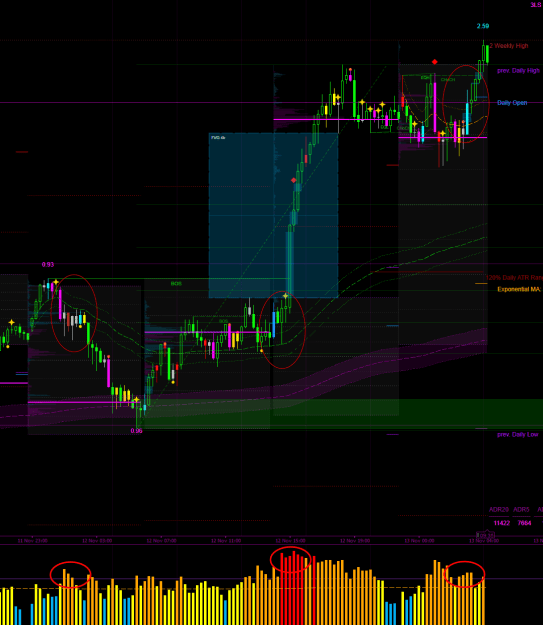Select the BOS label above the green structure line
Image resolution: width=543 pixels, height=625 pixels.
[x=176, y=284]
